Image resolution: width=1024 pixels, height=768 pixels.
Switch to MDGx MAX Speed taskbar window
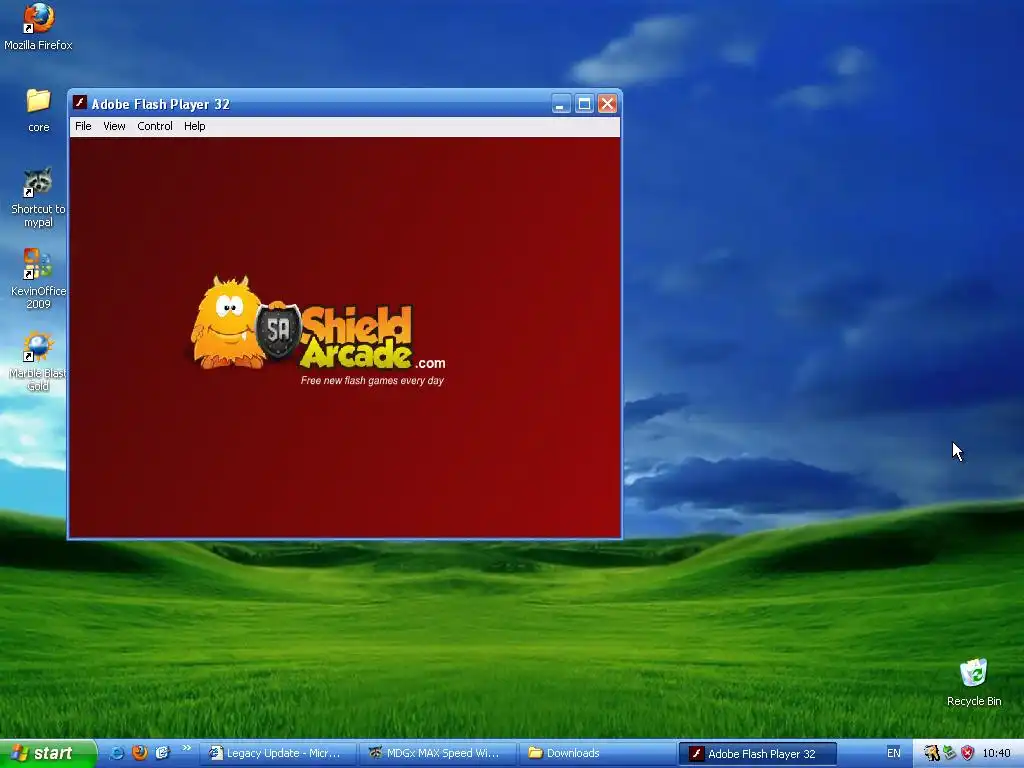[x=438, y=753]
